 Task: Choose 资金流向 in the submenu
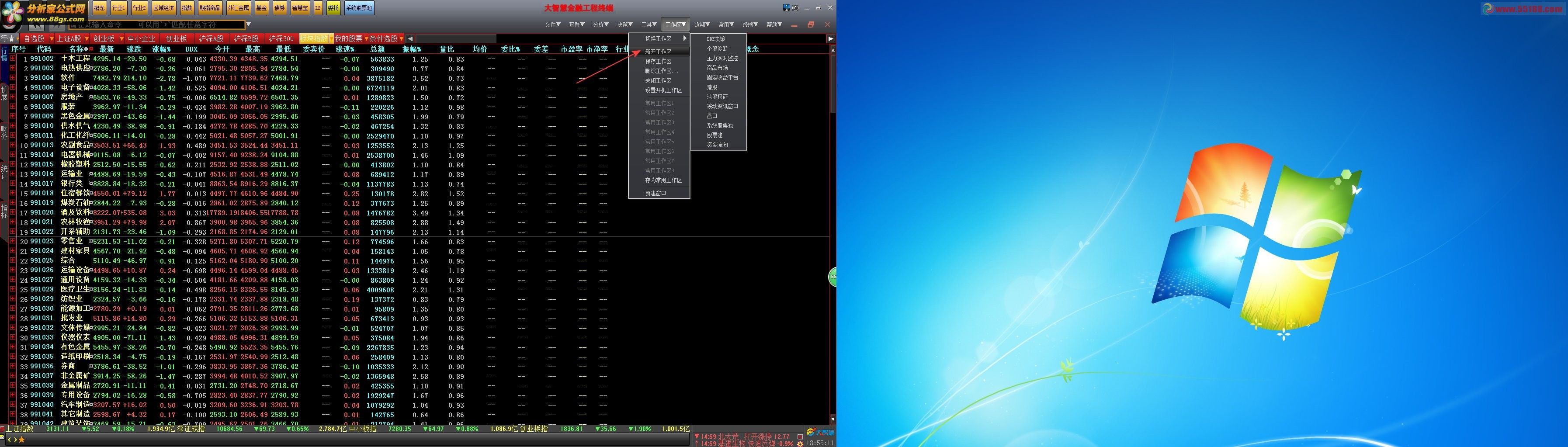(718, 145)
